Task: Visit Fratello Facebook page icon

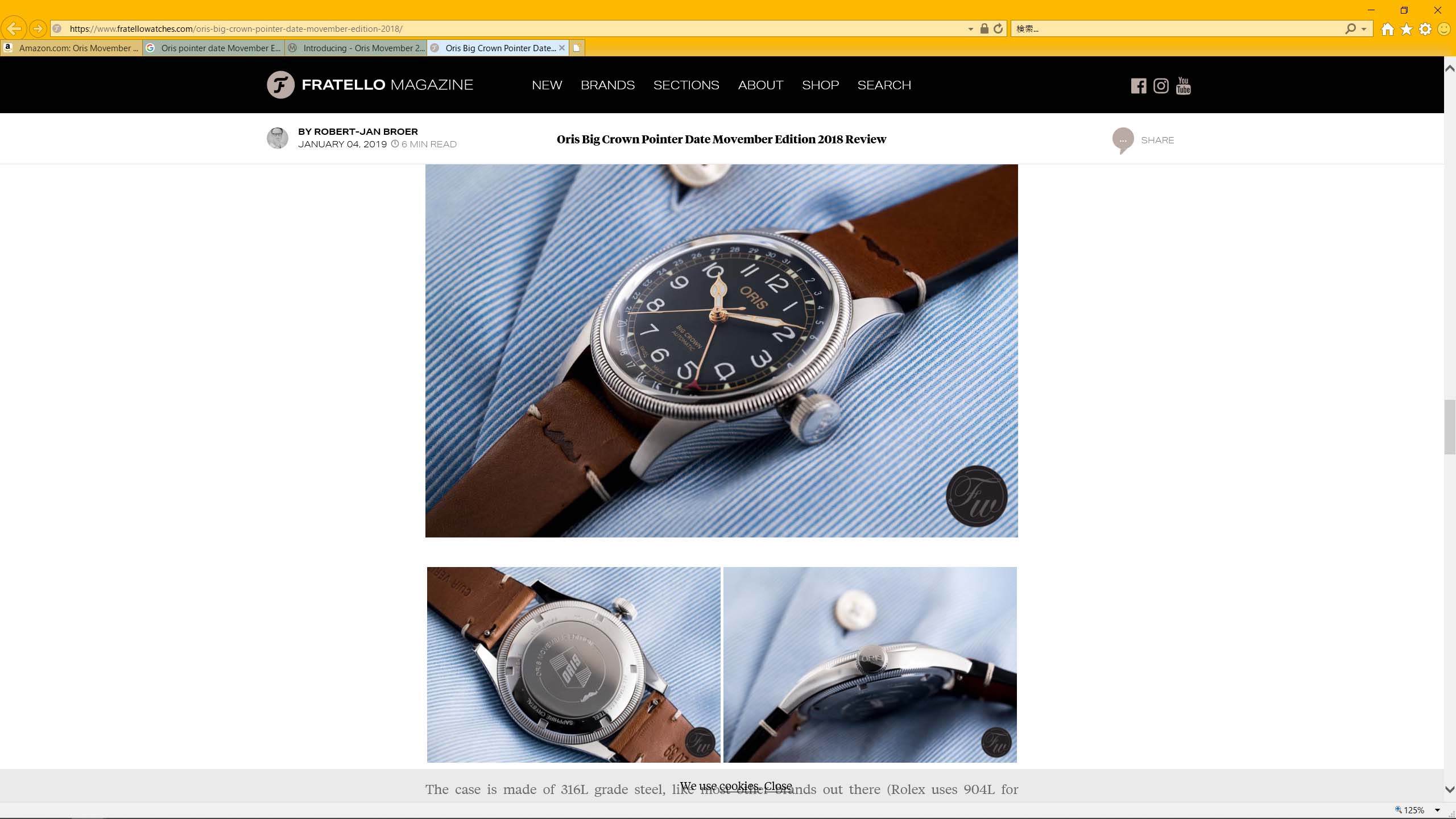Action: click(1139, 86)
